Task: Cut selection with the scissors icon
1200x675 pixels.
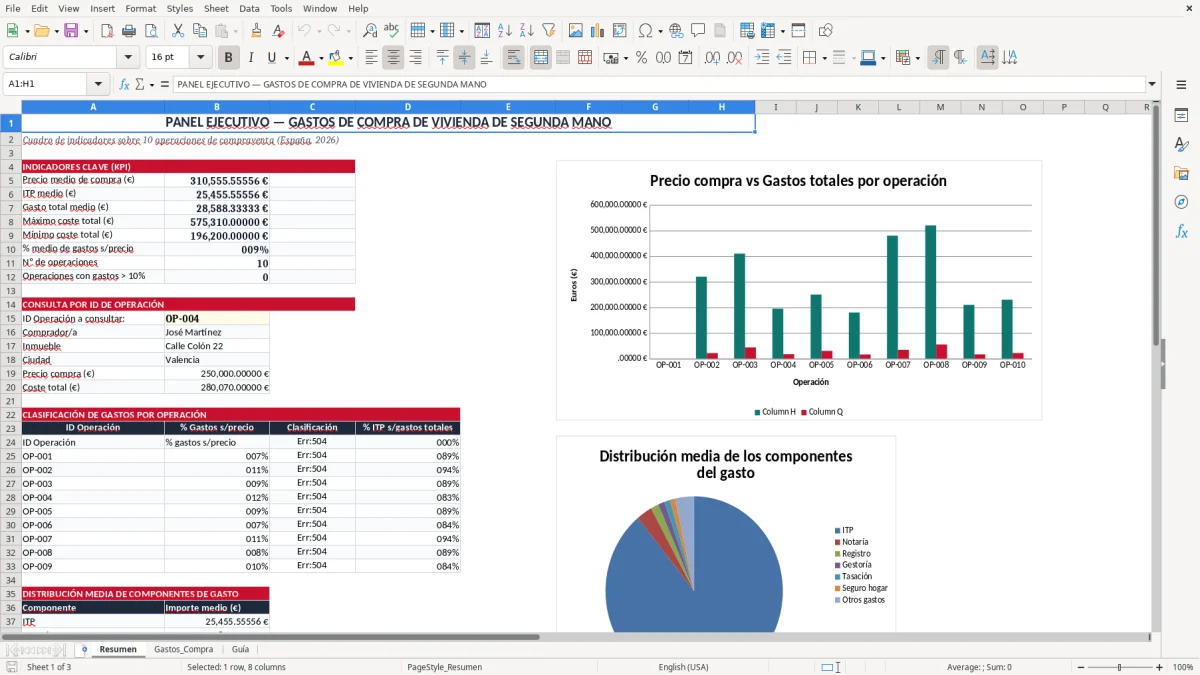Action: click(x=177, y=31)
